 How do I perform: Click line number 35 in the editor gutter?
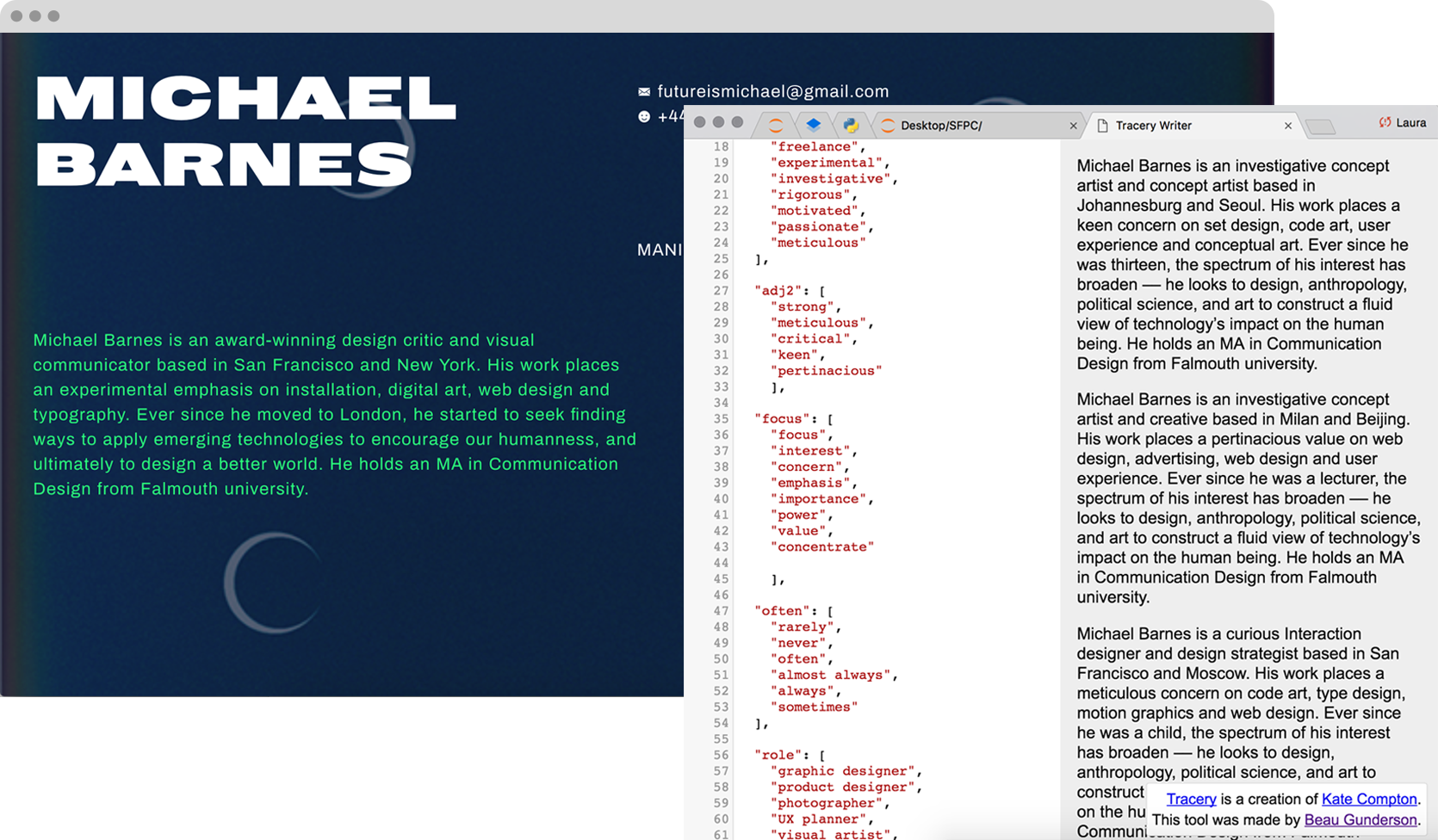(x=721, y=419)
